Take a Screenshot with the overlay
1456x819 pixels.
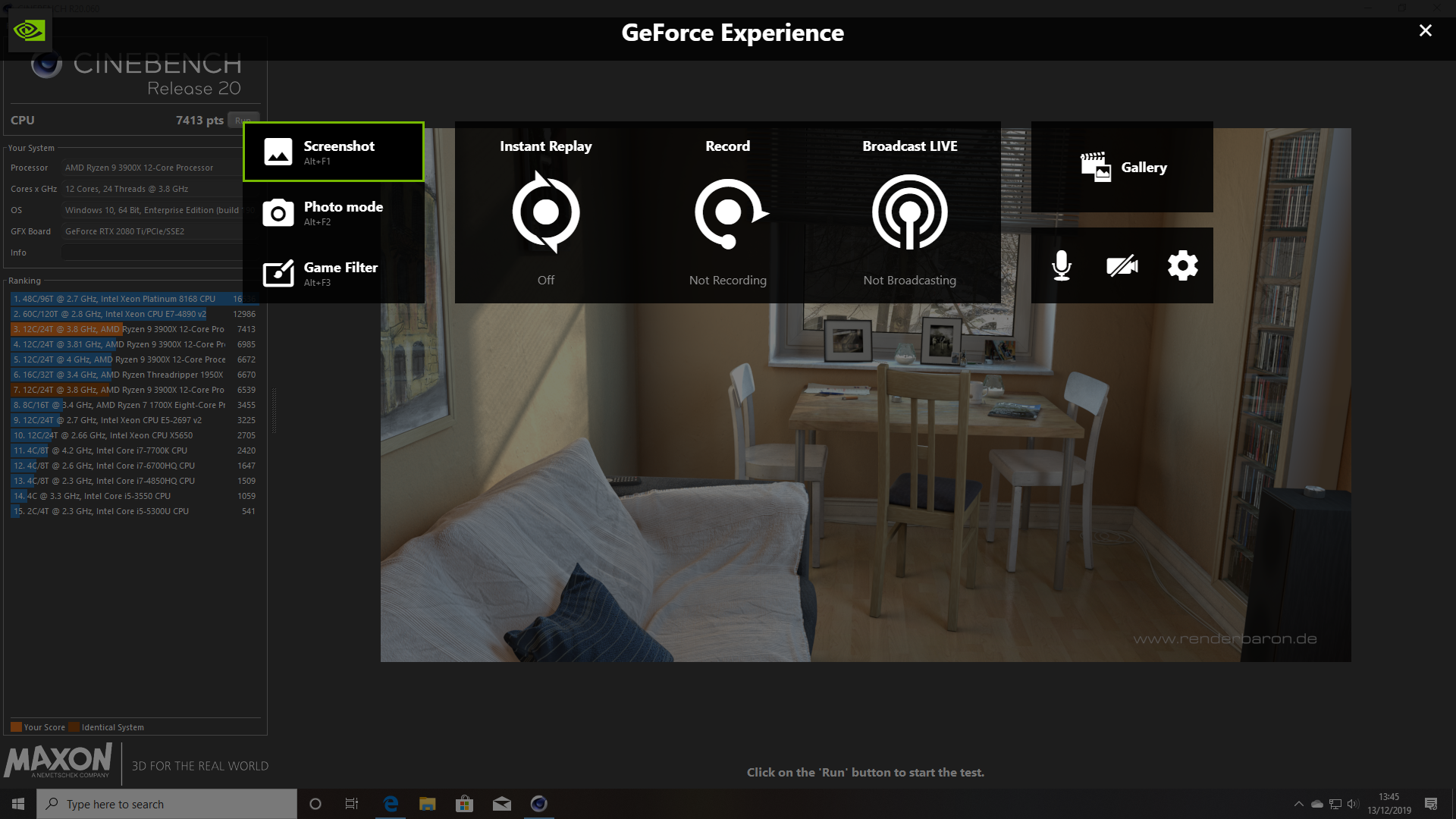tap(334, 152)
